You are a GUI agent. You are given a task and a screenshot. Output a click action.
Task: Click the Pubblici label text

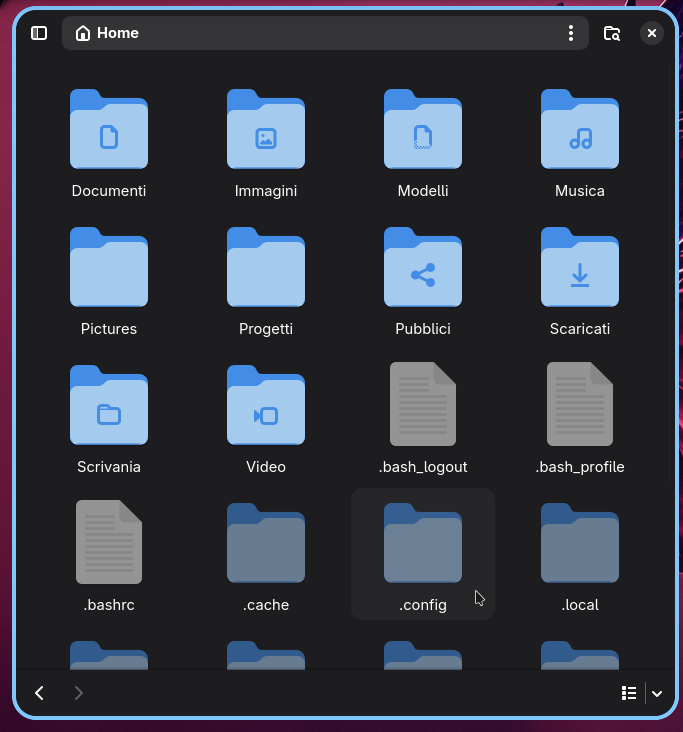pyautogui.click(x=422, y=329)
